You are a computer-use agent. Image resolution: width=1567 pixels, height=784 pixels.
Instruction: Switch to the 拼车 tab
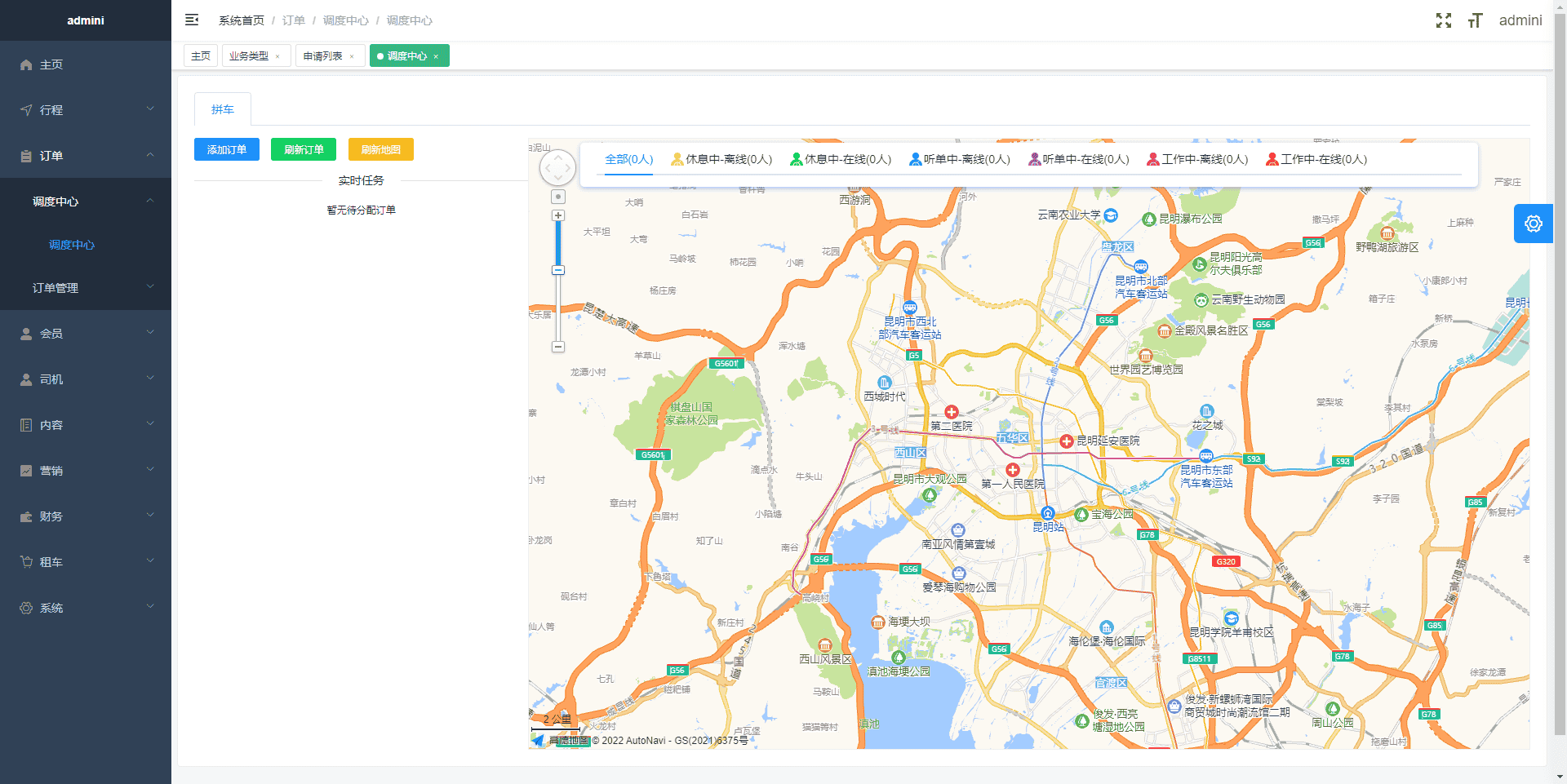tap(223, 109)
